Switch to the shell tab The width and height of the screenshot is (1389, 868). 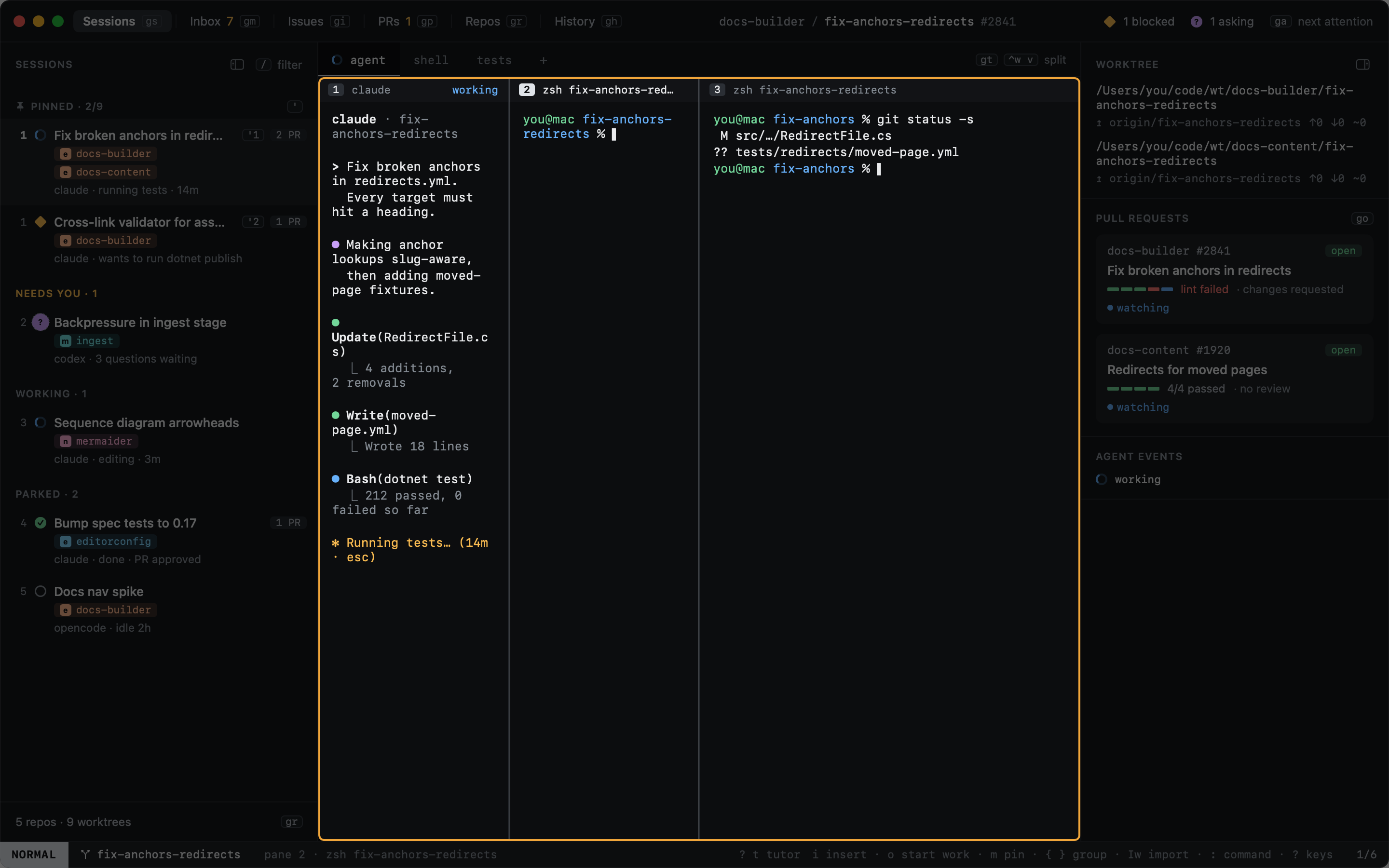[x=431, y=60]
